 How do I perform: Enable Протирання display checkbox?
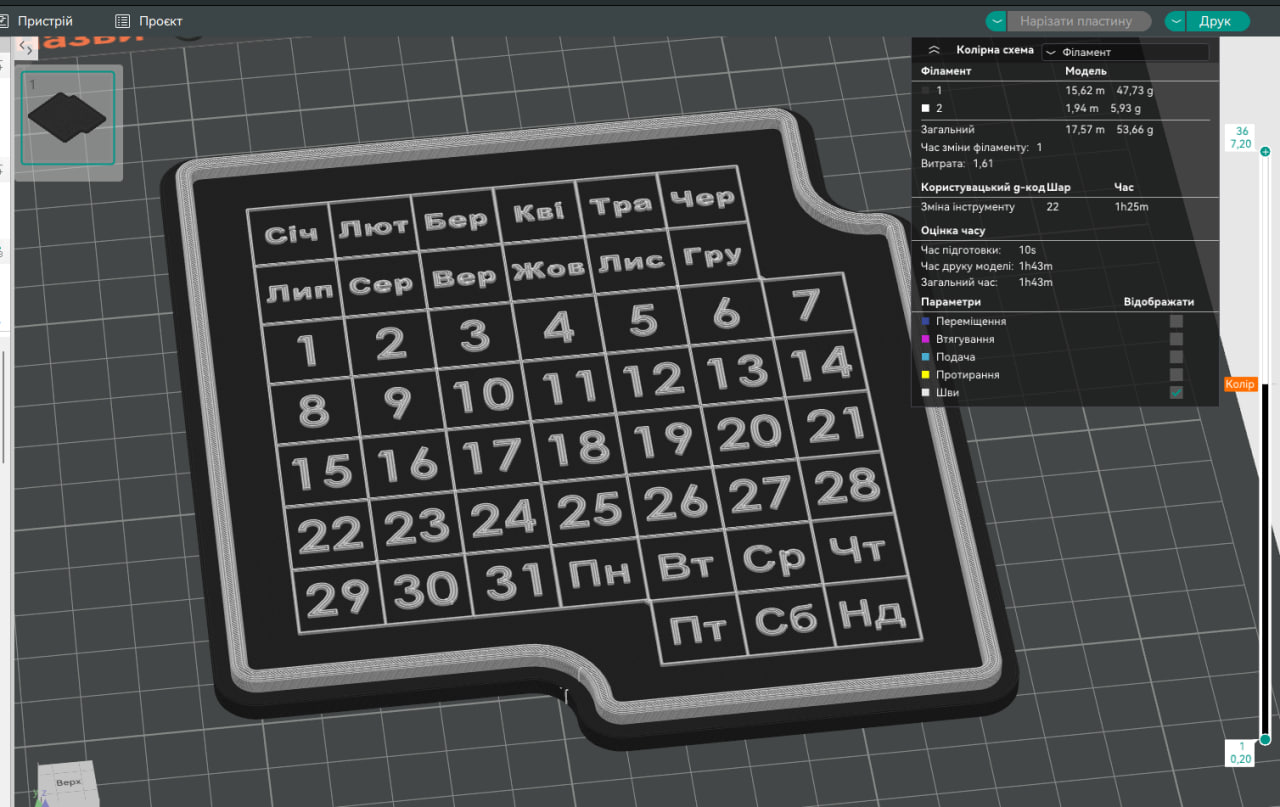click(1177, 375)
